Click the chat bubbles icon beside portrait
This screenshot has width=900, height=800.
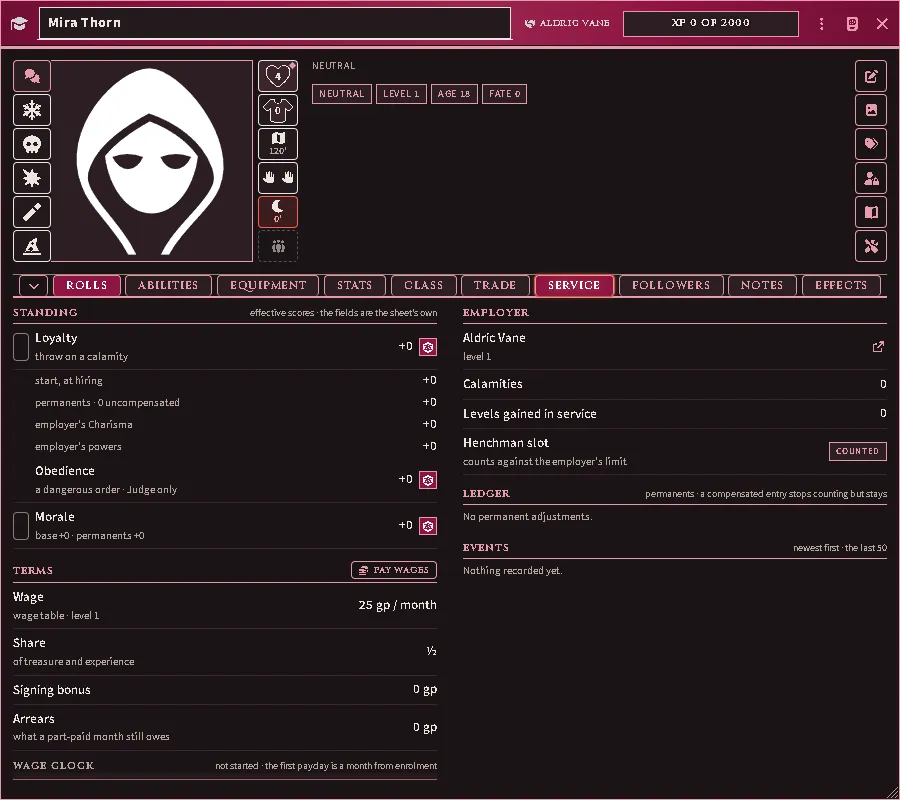[32, 76]
